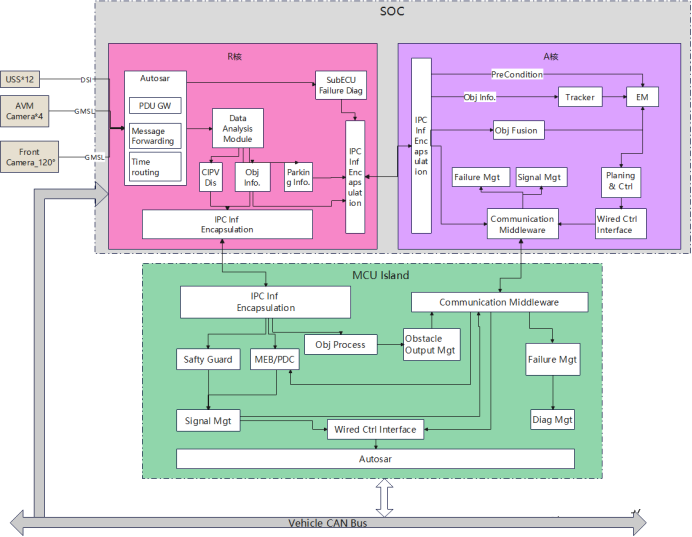Click the Autosar bar in MCU Island
The height and width of the screenshot is (537, 692).
pyautogui.click(x=376, y=459)
